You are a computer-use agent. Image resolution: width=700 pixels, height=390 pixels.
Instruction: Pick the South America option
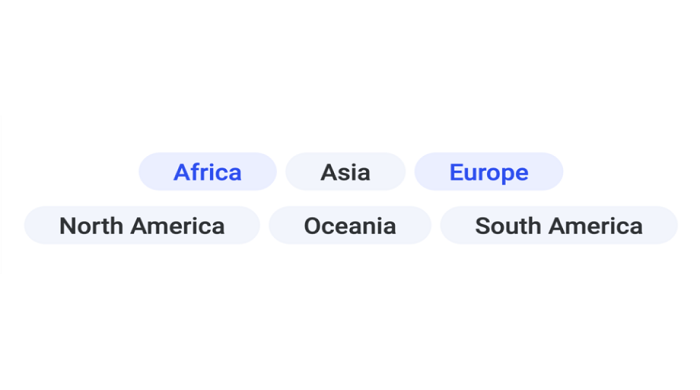(559, 225)
